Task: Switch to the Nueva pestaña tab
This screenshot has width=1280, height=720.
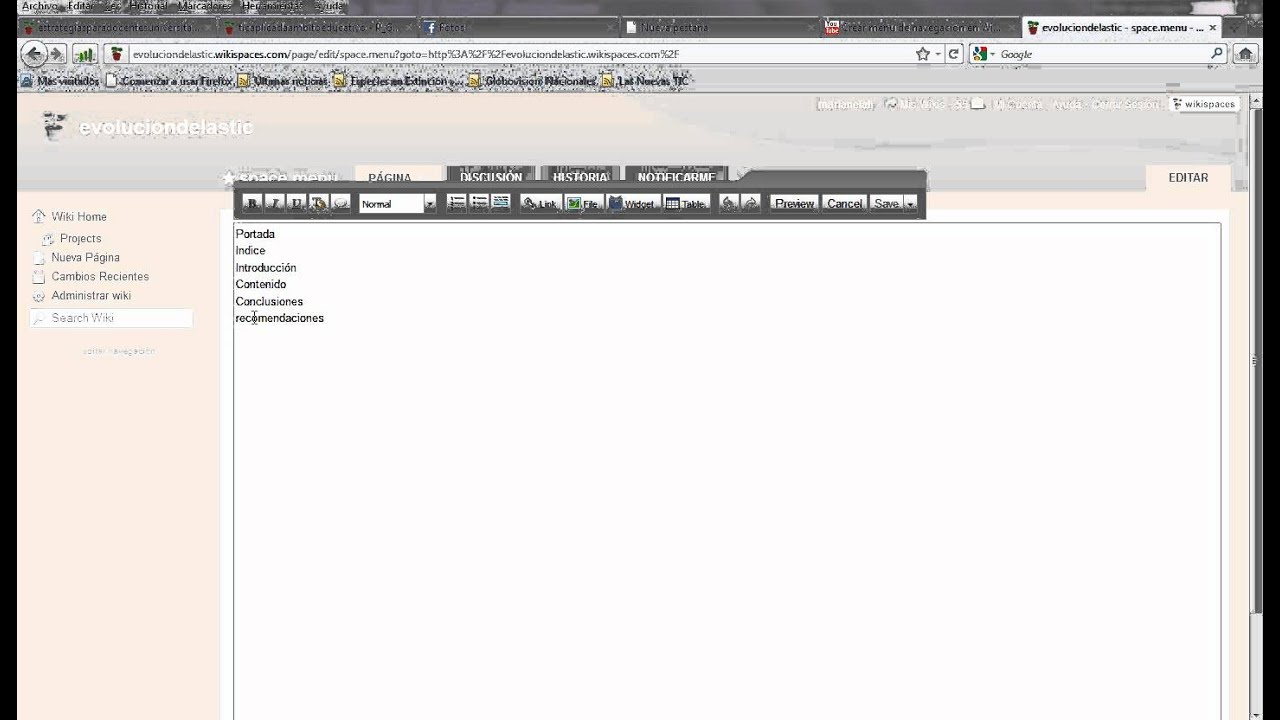Action: (717, 27)
